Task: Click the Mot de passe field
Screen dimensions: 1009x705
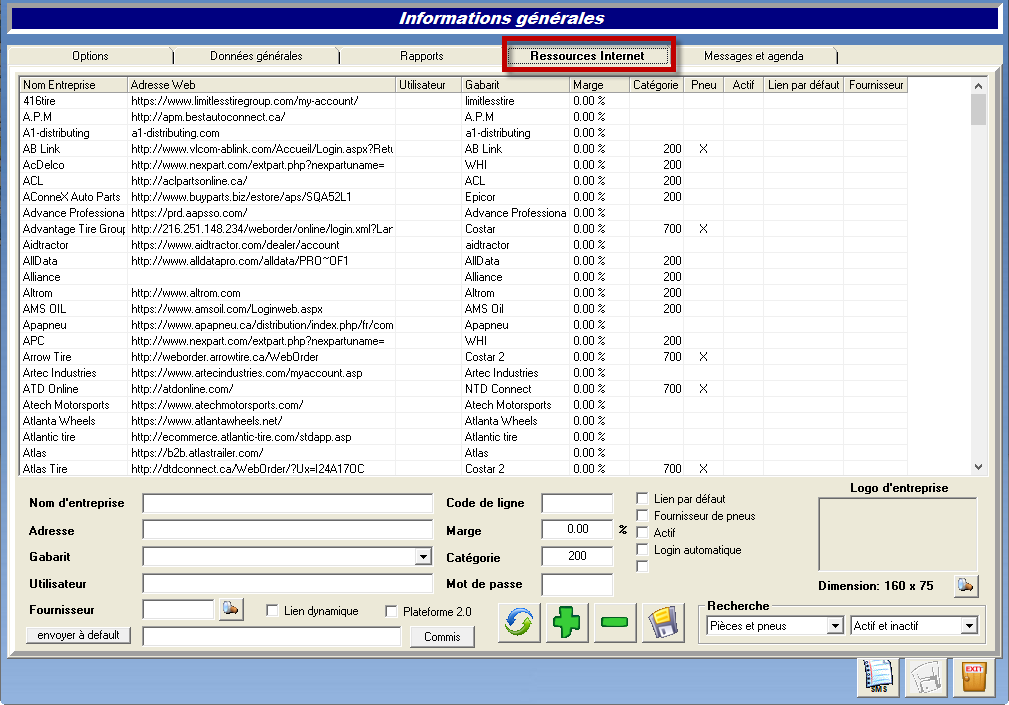Action: click(577, 585)
